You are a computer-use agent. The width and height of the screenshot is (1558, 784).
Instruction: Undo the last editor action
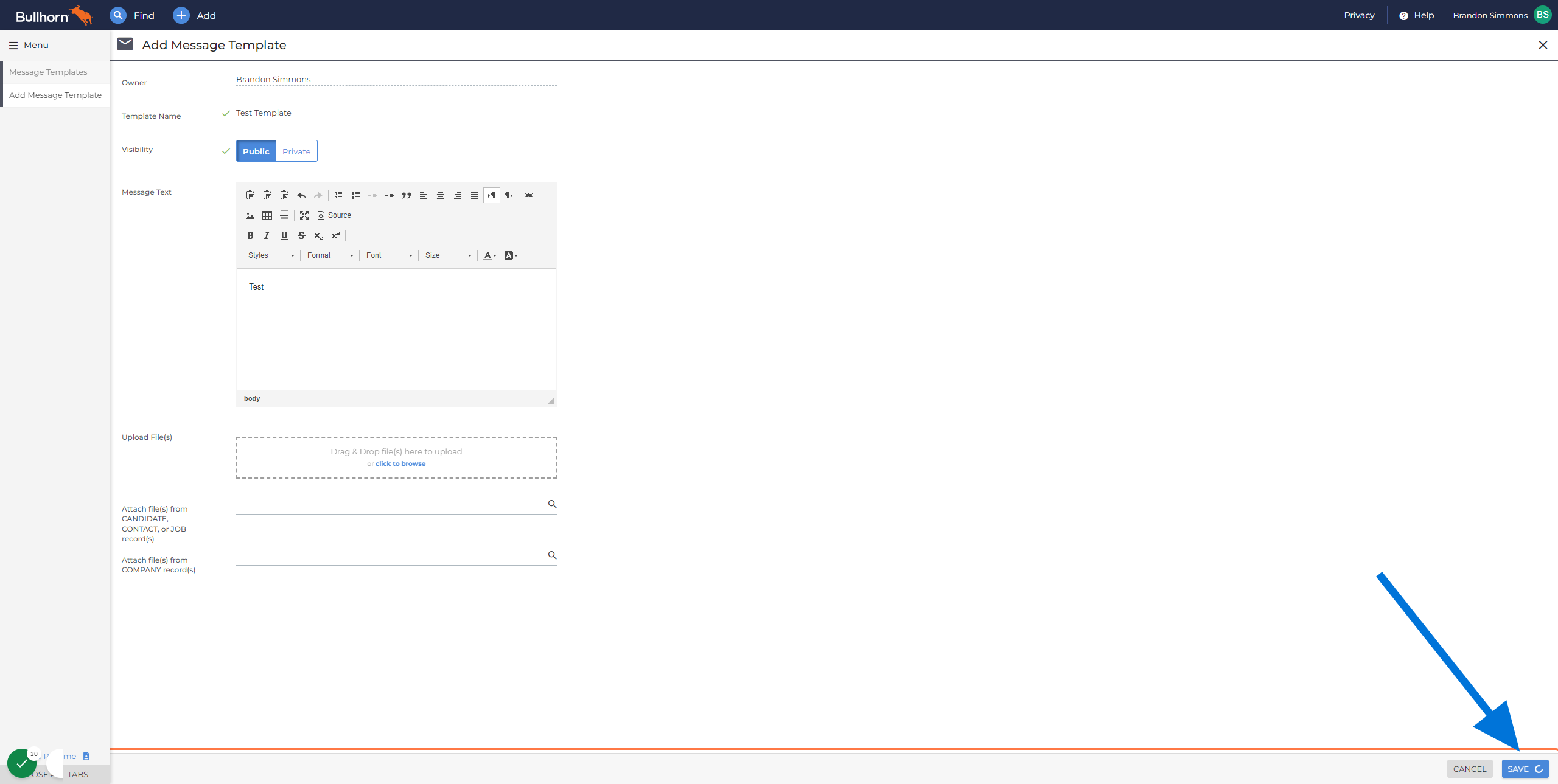tap(301, 195)
